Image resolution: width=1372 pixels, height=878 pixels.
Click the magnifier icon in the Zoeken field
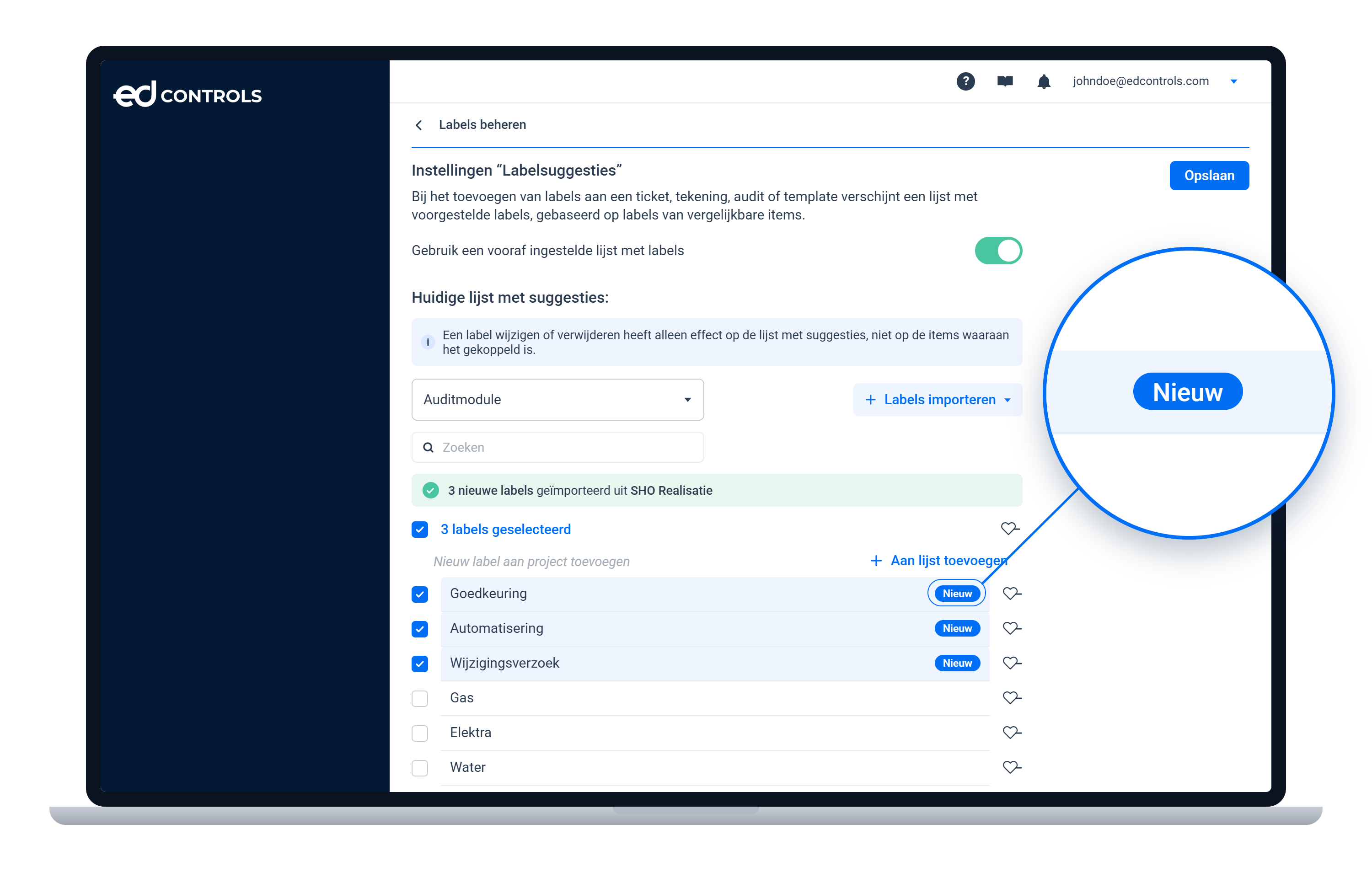click(428, 448)
